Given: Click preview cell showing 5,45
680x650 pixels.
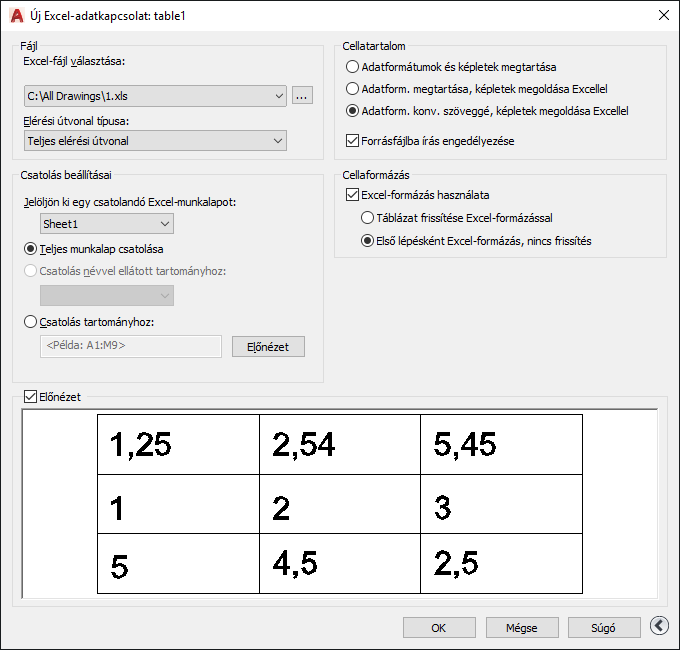Looking at the screenshot, I should tap(501, 444).
